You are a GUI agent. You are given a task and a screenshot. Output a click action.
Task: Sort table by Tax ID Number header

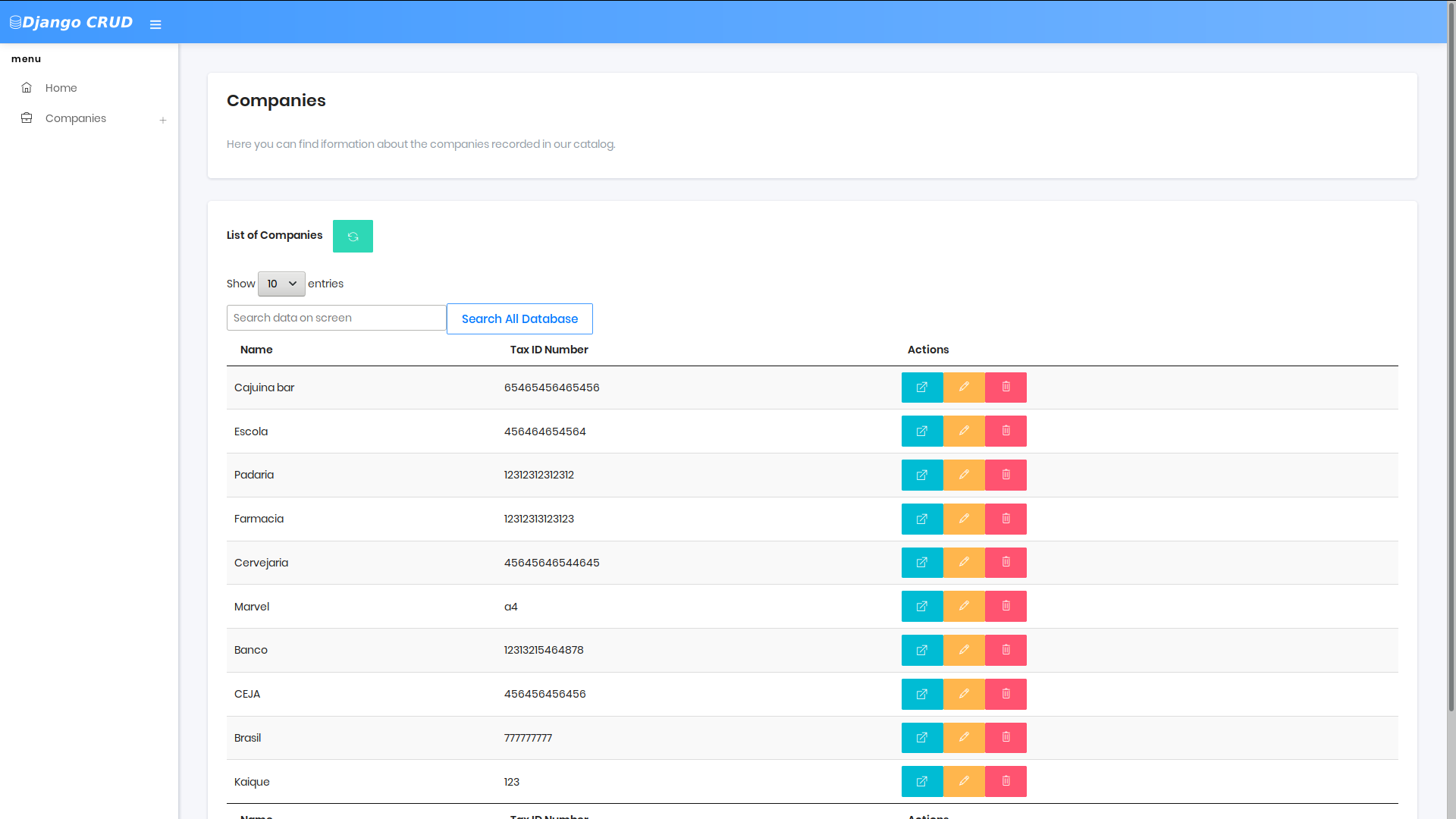pyautogui.click(x=549, y=350)
